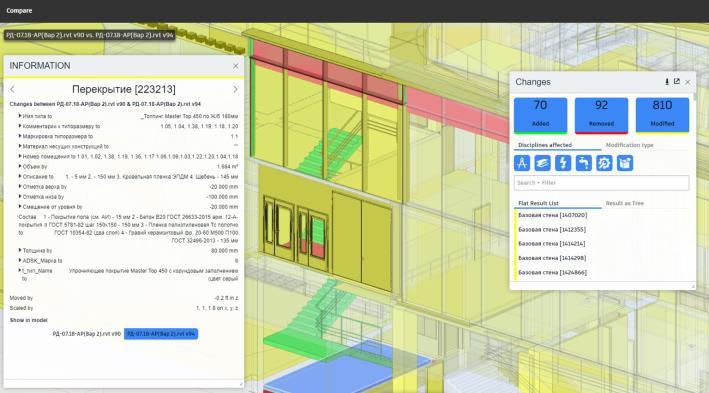Switch to Result as Tree tab

624,204
